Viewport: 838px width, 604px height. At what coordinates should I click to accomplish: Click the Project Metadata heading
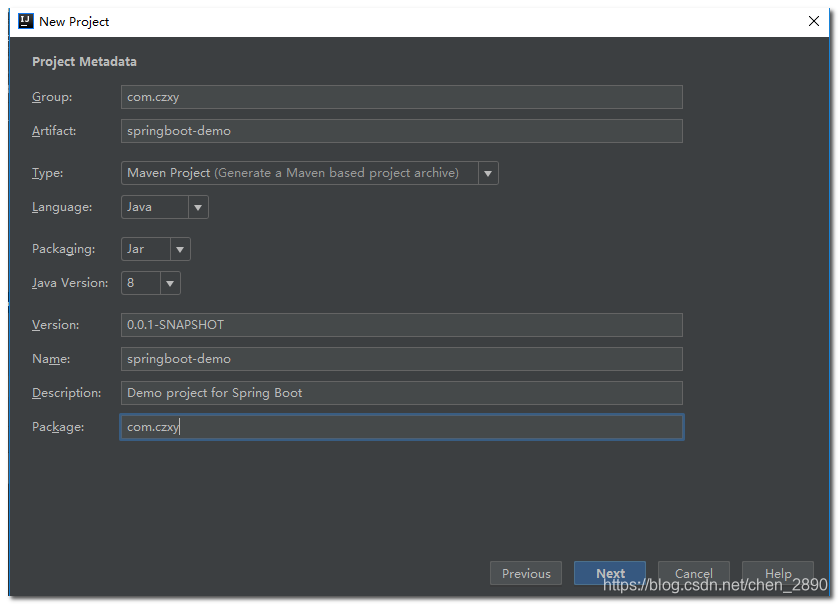(x=84, y=62)
